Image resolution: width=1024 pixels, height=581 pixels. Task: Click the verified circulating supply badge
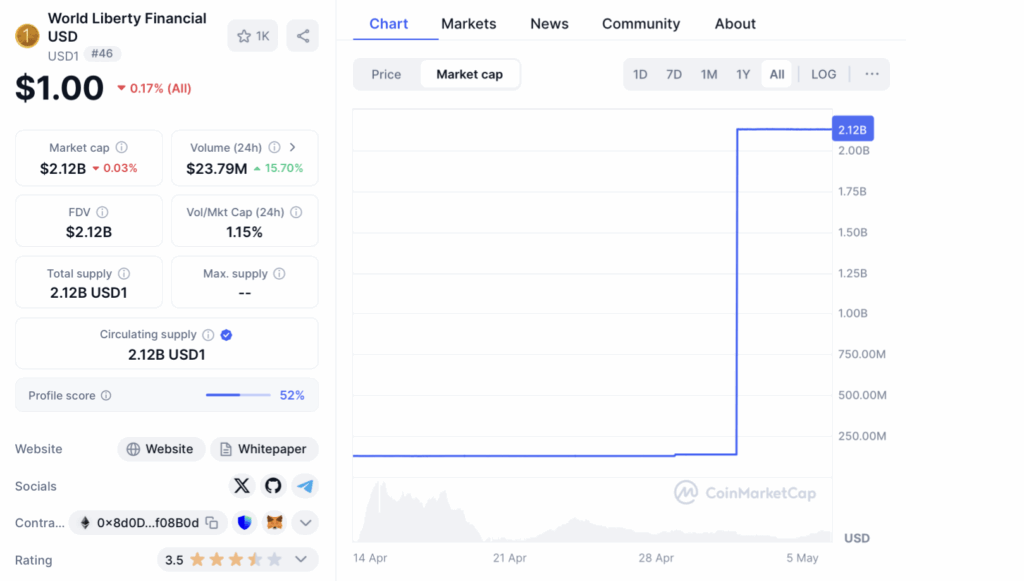[227, 335]
